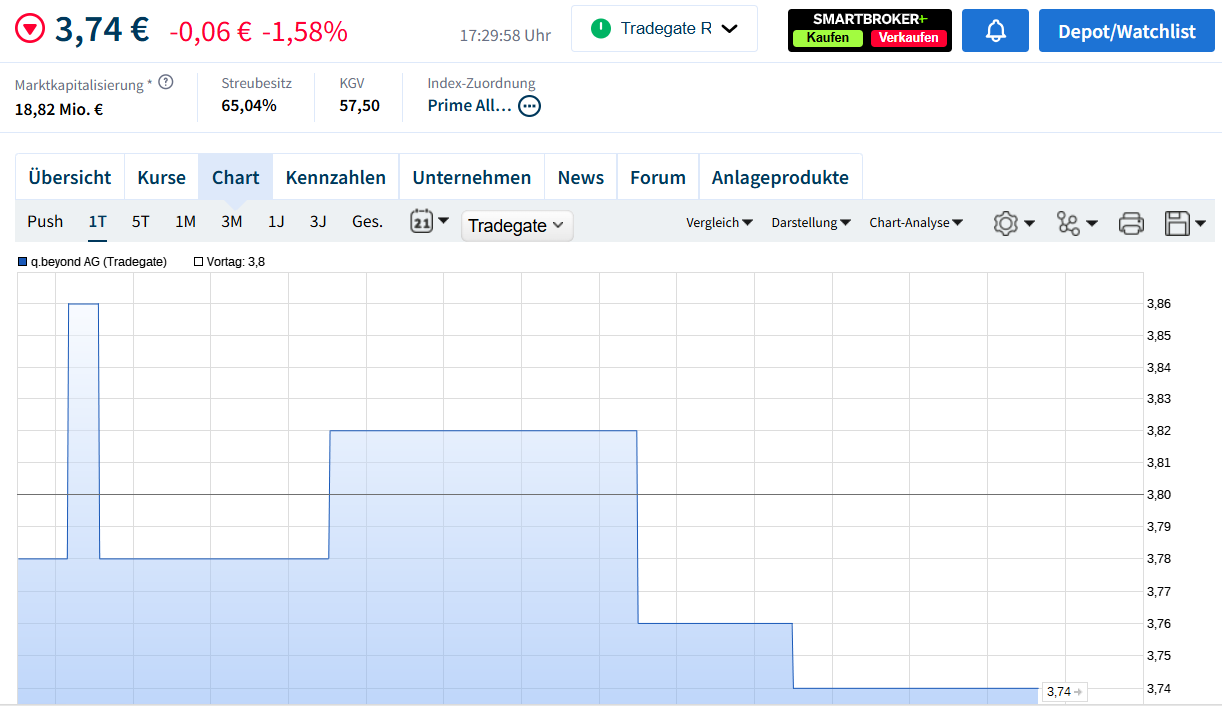Image resolution: width=1222 pixels, height=706 pixels.
Task: Expand the Tradegate R exchange dropdown
Action: point(664,28)
